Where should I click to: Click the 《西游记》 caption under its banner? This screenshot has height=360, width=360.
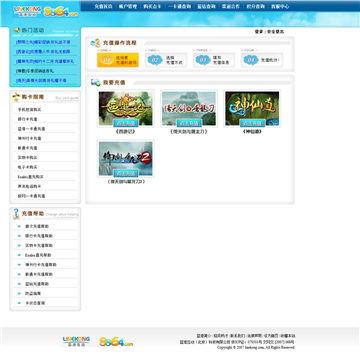coord(126,132)
